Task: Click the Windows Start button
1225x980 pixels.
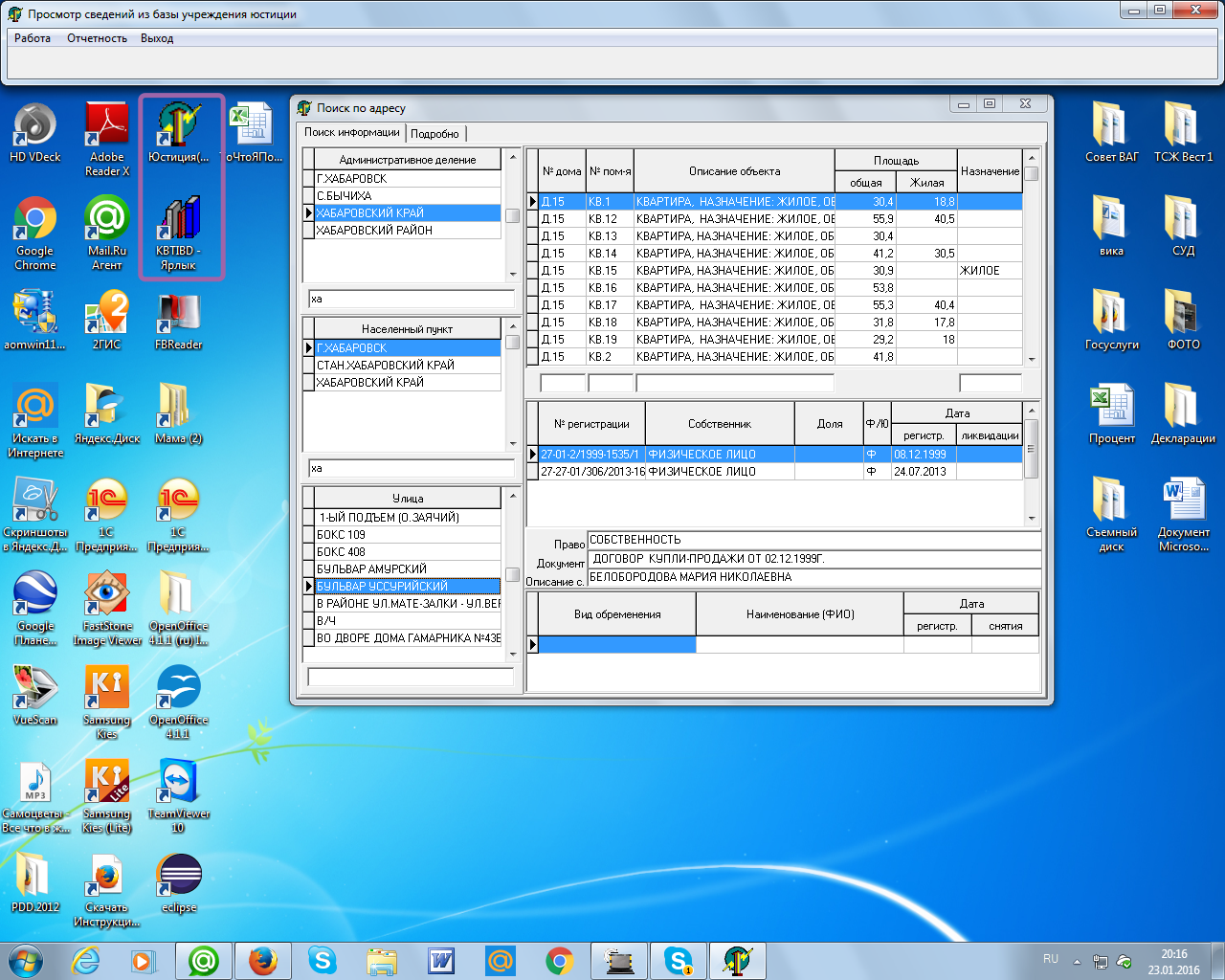Action: coord(26,960)
